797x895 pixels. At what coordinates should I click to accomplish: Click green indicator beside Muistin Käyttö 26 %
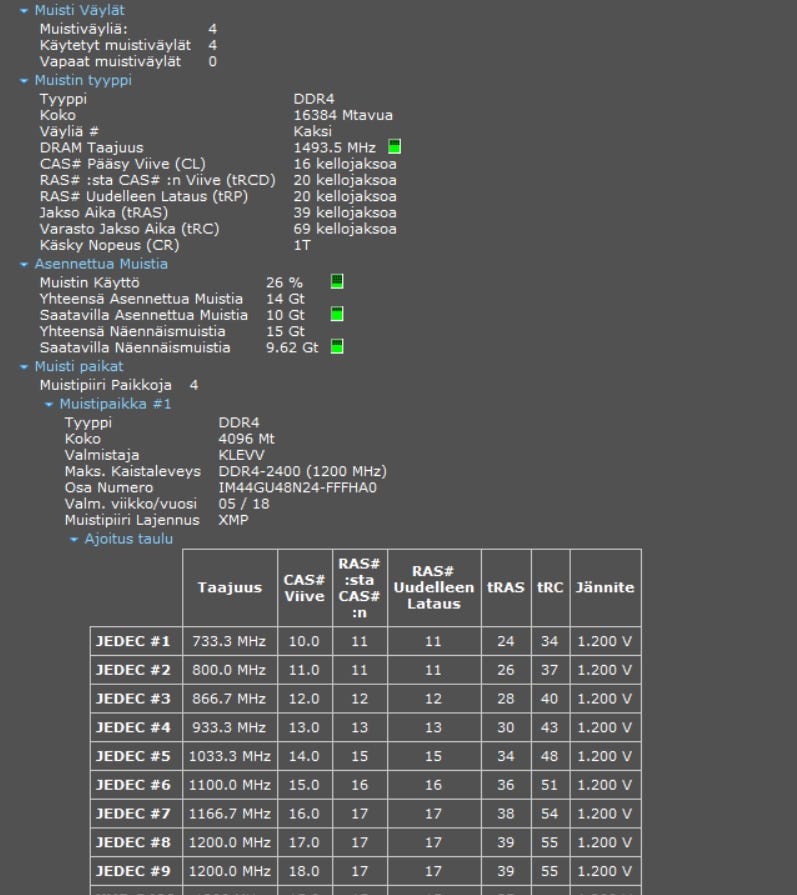(337, 281)
